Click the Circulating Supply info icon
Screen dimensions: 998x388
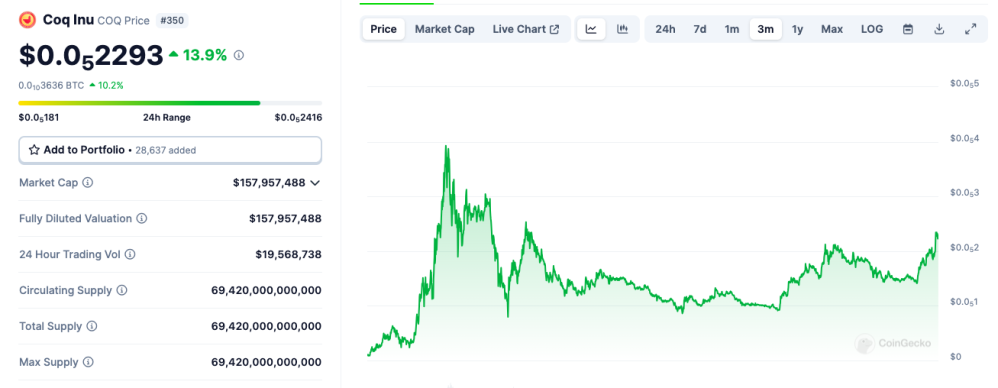click(122, 290)
